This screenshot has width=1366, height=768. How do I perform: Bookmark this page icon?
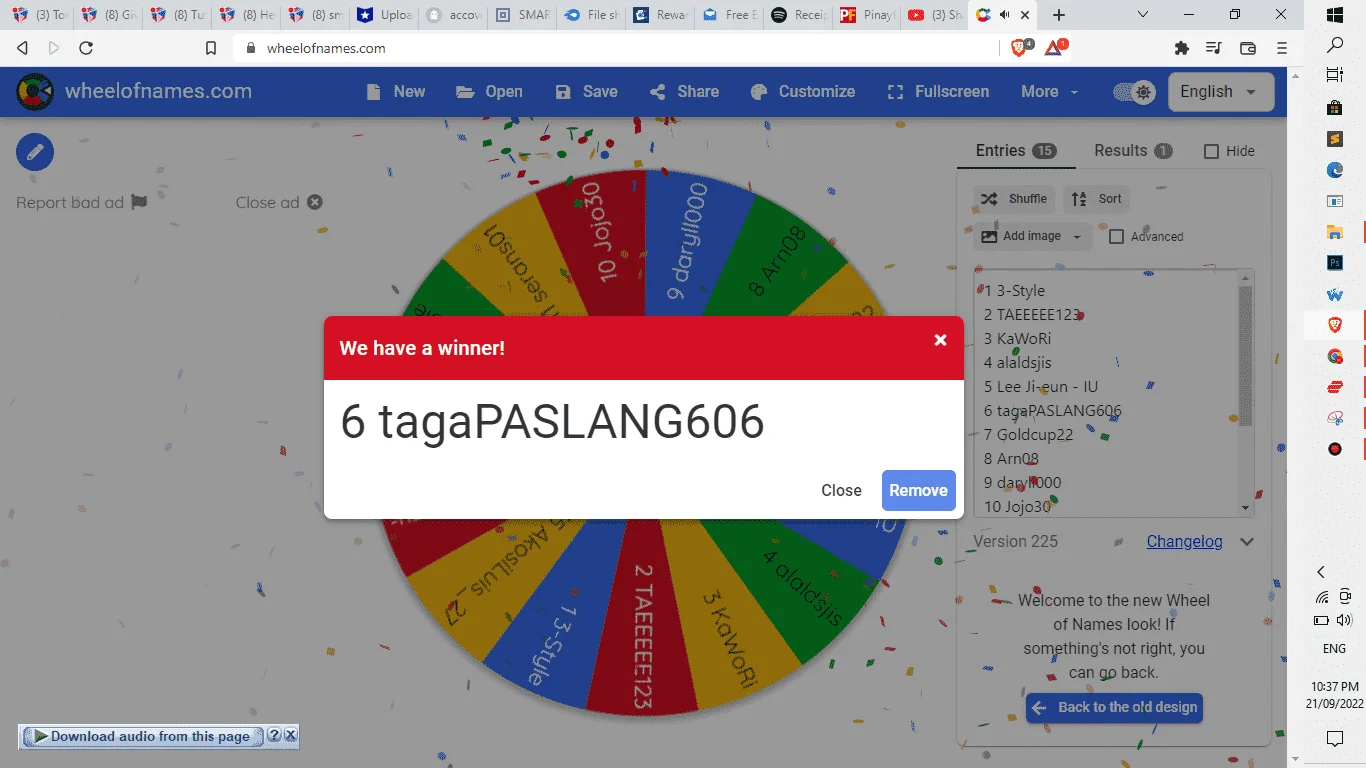(x=211, y=48)
